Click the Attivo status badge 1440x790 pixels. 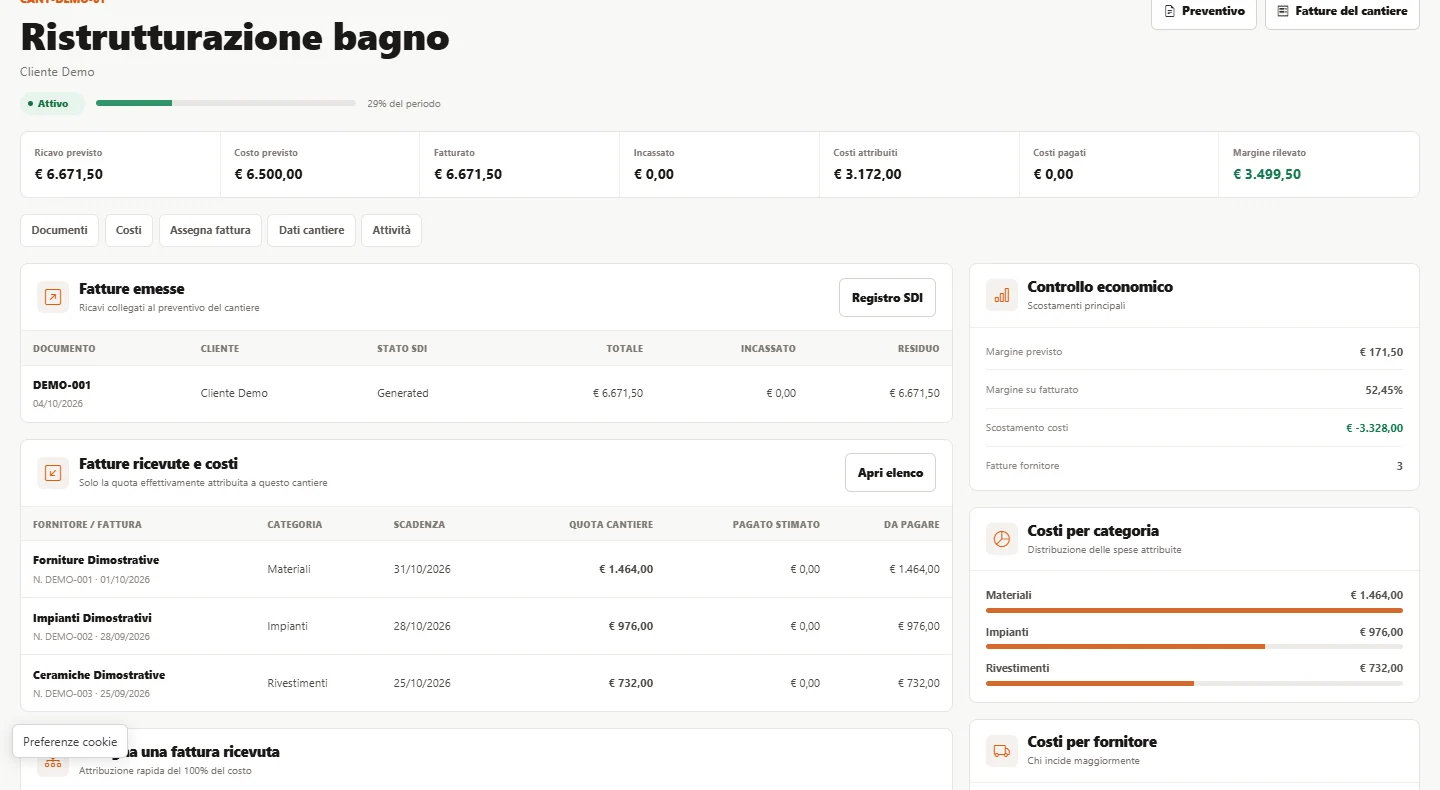tap(52, 104)
